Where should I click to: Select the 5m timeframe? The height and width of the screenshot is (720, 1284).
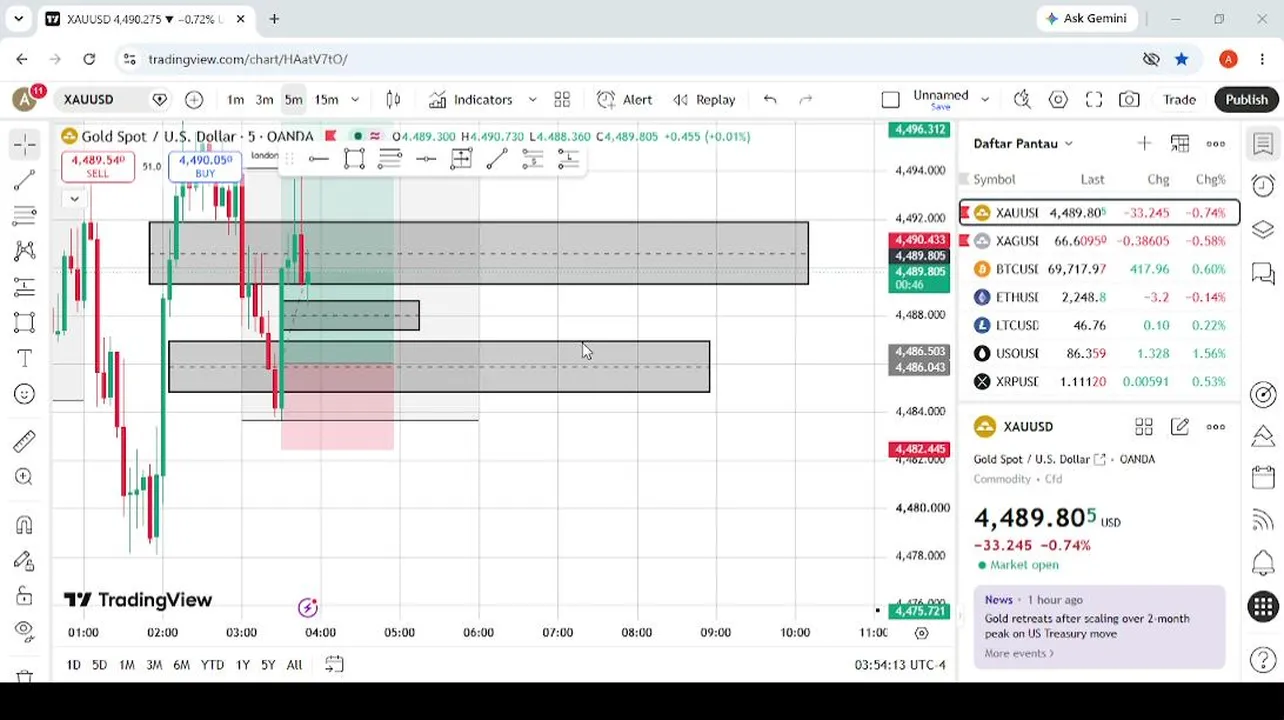[x=293, y=99]
